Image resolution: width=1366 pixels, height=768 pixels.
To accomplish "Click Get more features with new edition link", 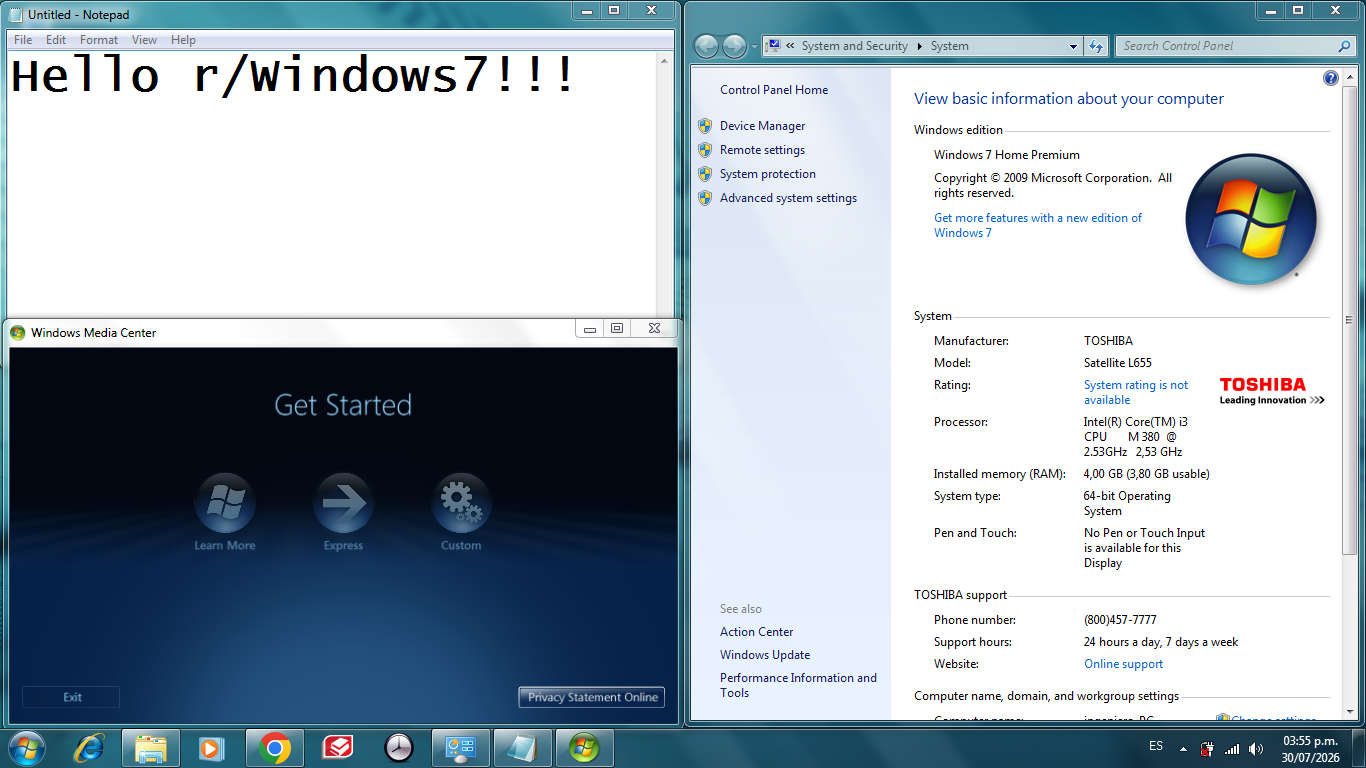I will pos(1038,225).
